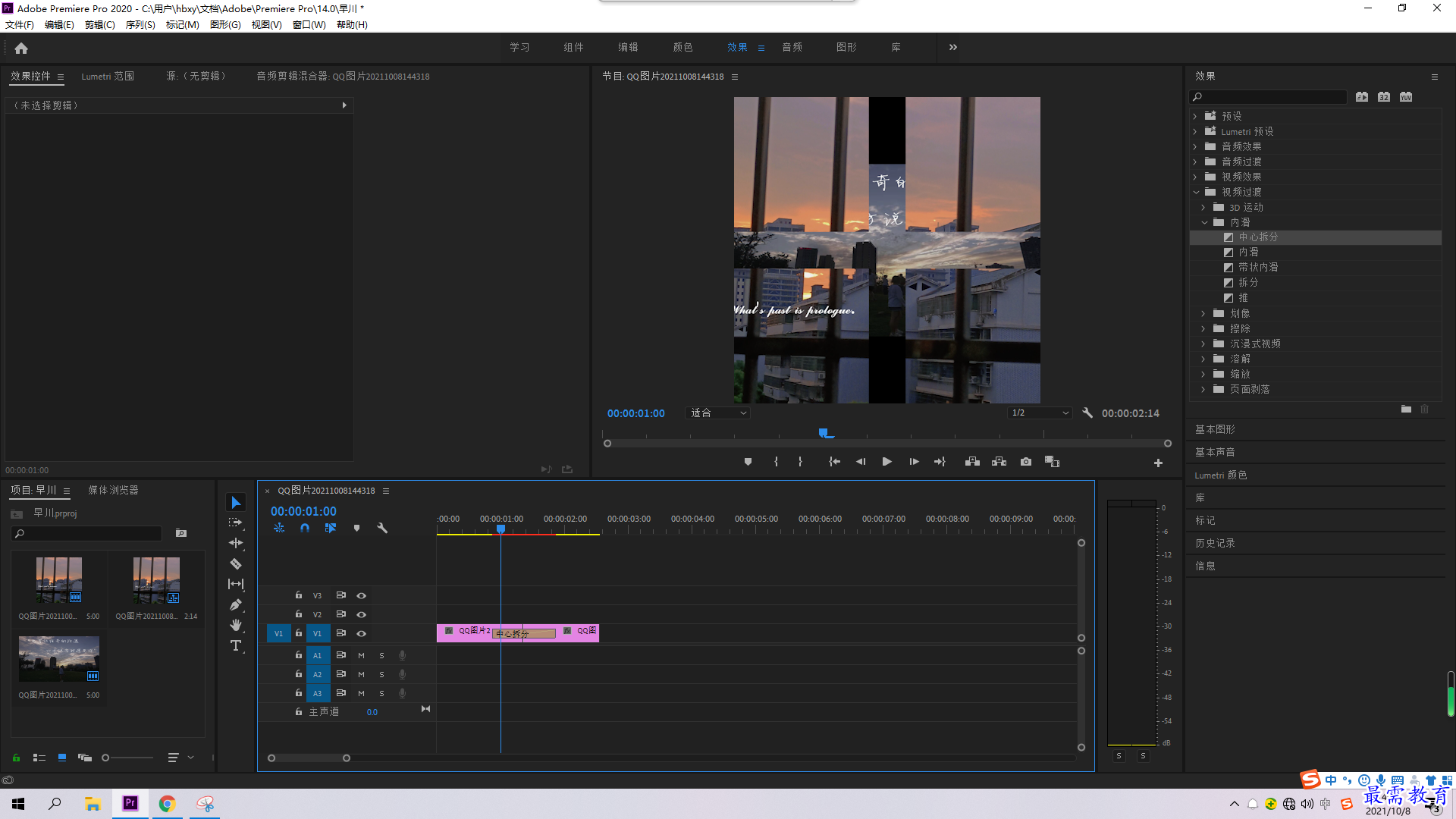The width and height of the screenshot is (1456, 819).
Task: Expand the 预设 folder in Effects
Action: tap(1195, 117)
